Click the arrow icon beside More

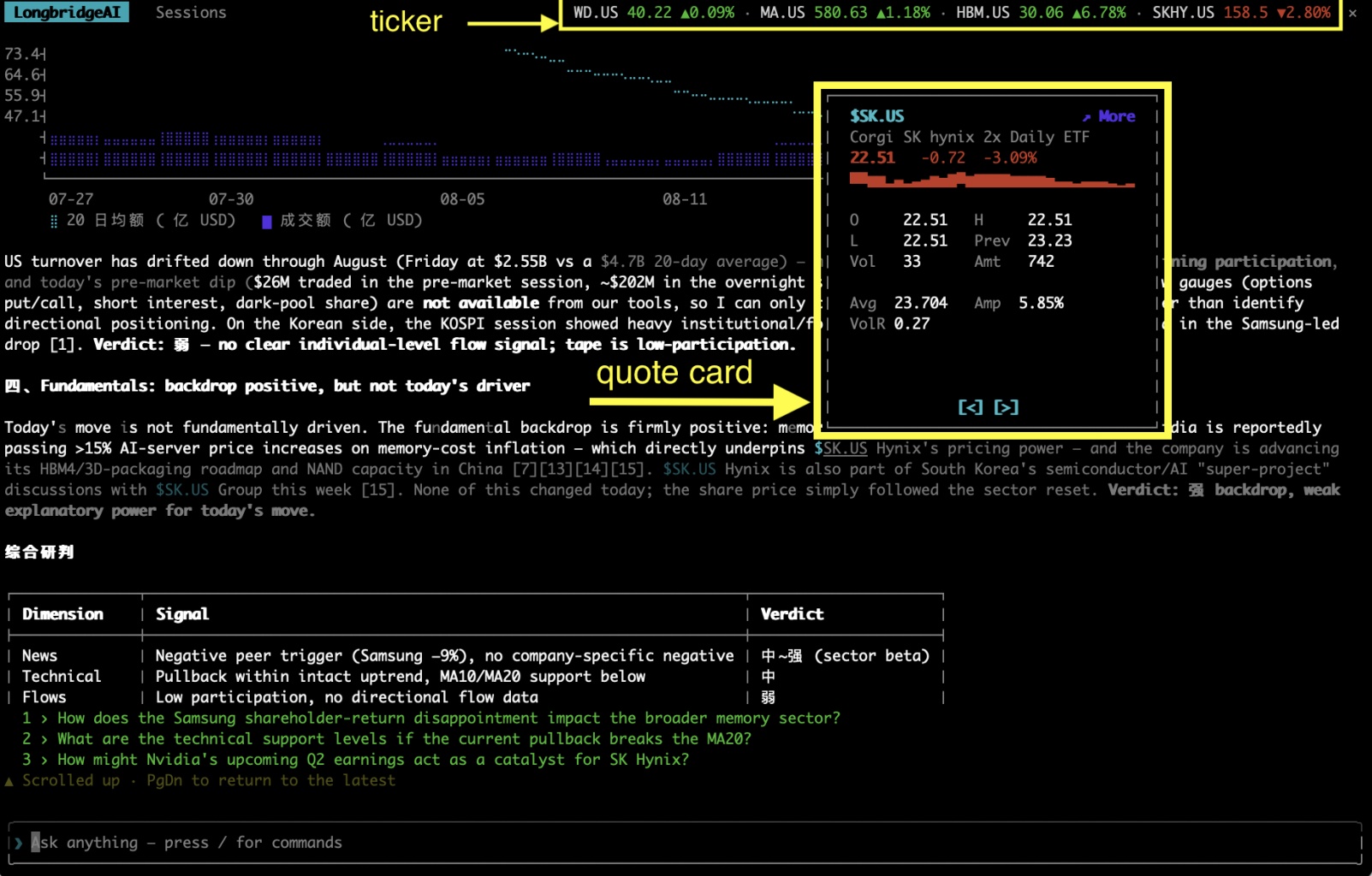(1086, 117)
